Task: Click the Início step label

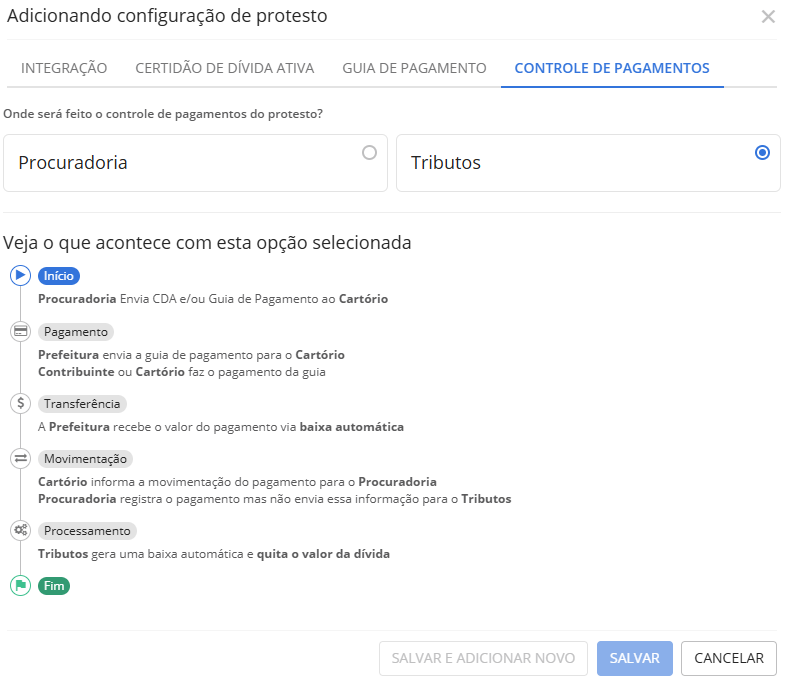Action: point(59,276)
